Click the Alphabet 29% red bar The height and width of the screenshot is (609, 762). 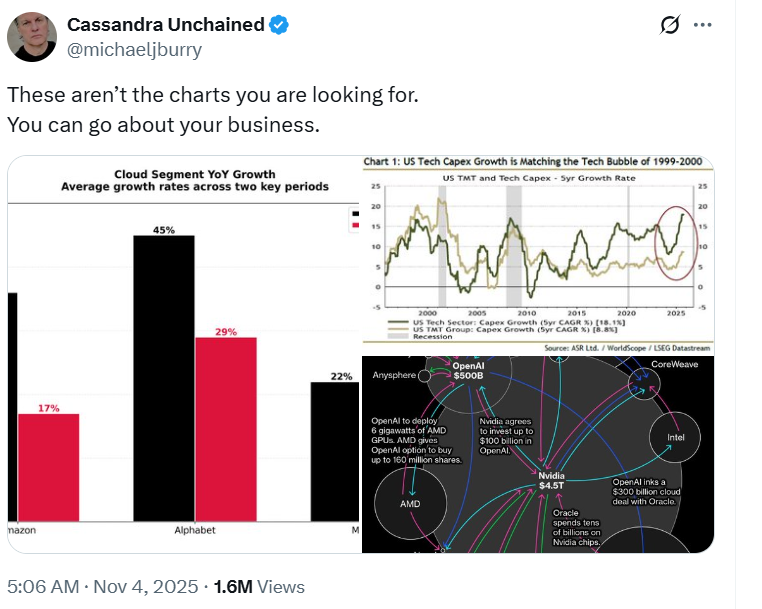pos(226,430)
